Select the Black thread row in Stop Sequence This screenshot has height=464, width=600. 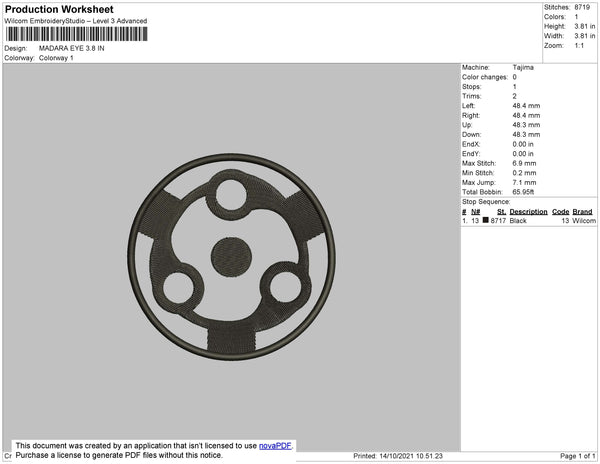coord(529,221)
